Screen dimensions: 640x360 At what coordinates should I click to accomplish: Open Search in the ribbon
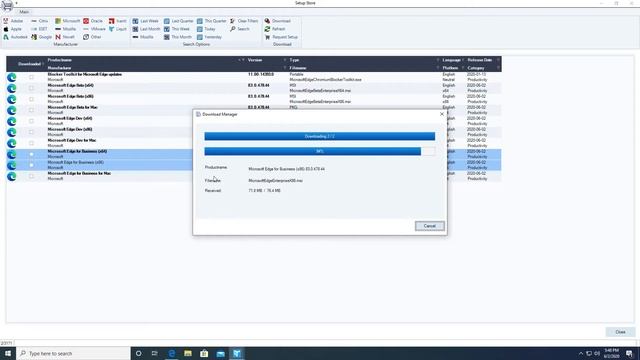tap(240, 29)
